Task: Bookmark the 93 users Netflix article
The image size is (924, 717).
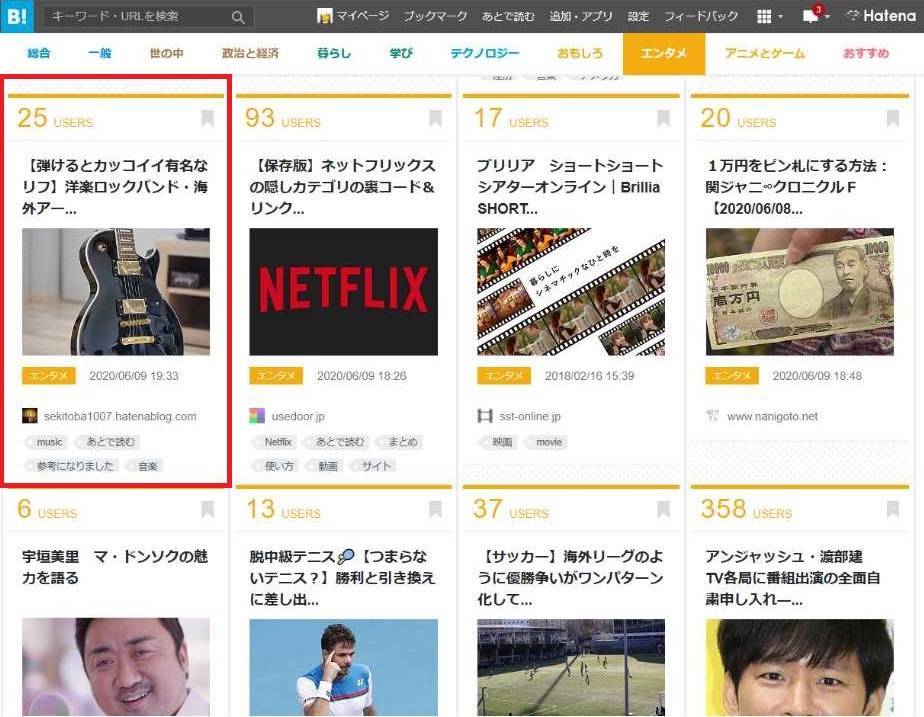Action: pyautogui.click(x=435, y=118)
